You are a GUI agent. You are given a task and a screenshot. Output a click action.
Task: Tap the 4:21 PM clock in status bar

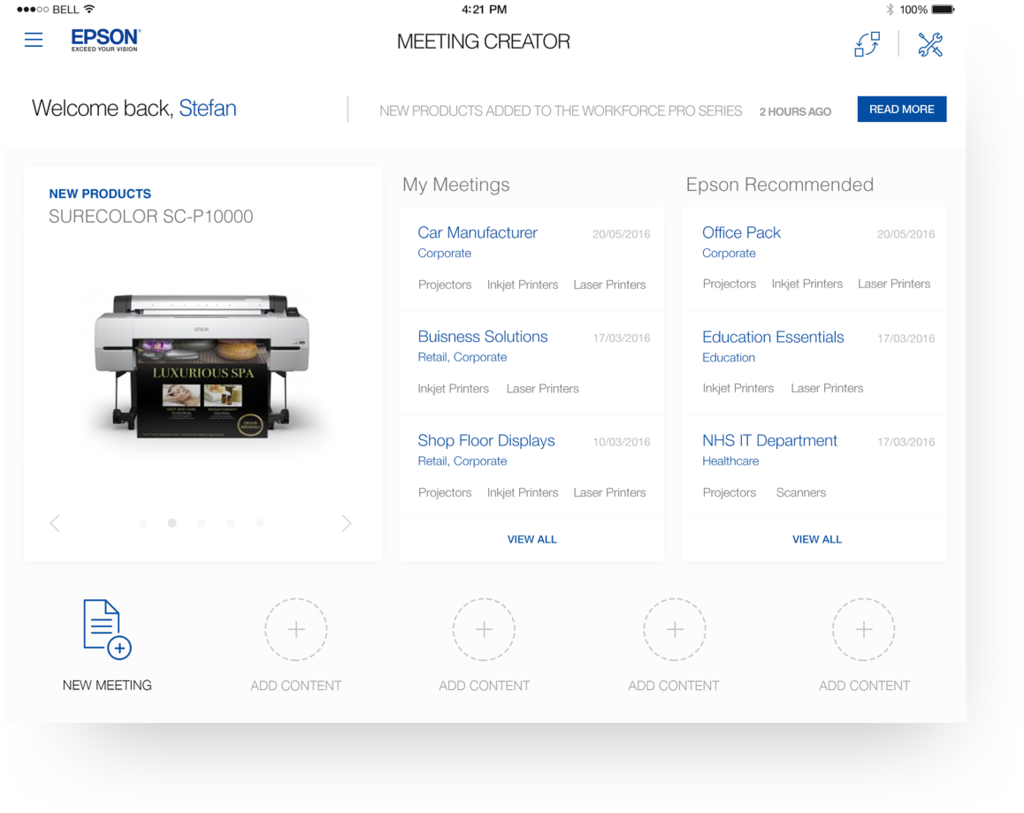click(x=484, y=9)
